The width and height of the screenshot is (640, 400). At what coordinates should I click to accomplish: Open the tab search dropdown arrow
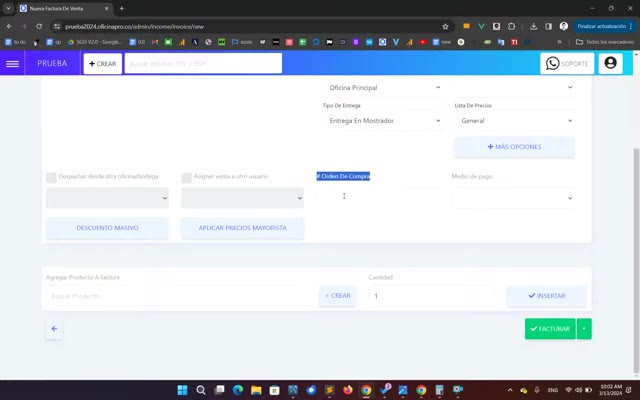tap(8, 8)
